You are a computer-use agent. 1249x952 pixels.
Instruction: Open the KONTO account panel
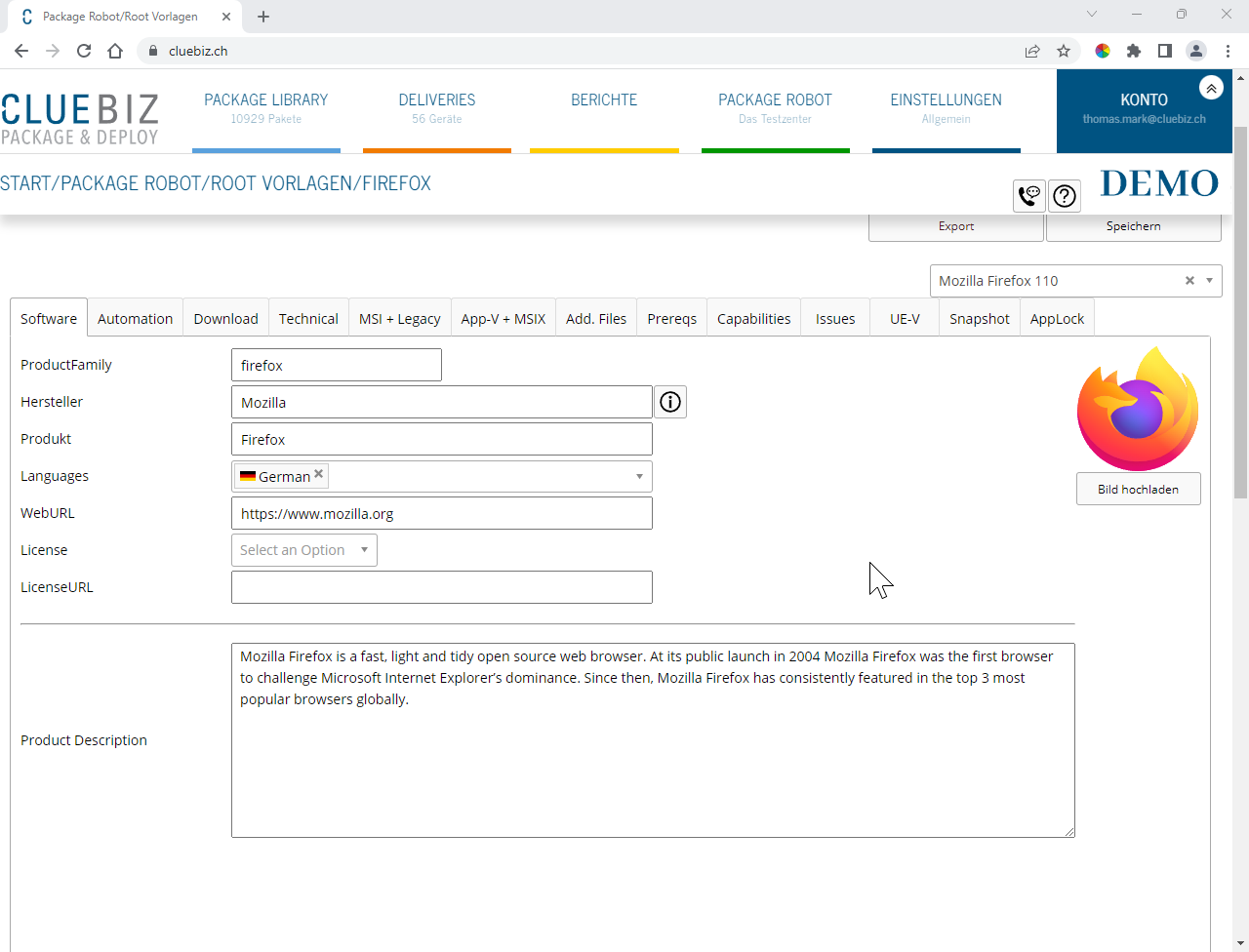click(x=1144, y=111)
